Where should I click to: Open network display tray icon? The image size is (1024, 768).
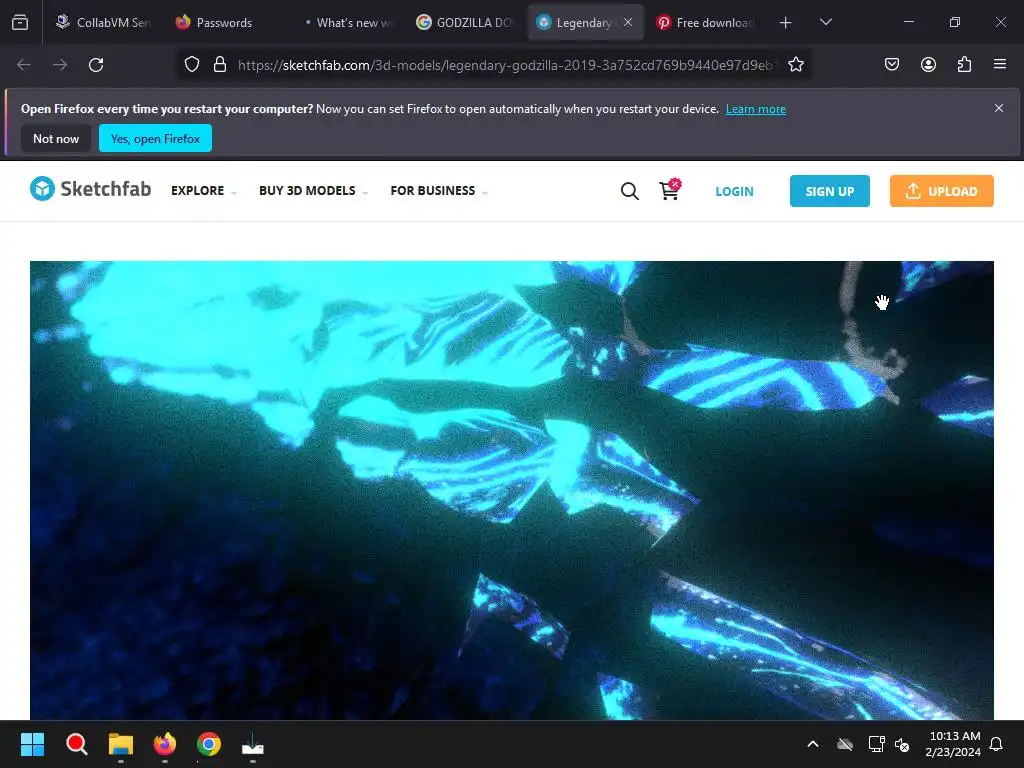click(x=876, y=744)
